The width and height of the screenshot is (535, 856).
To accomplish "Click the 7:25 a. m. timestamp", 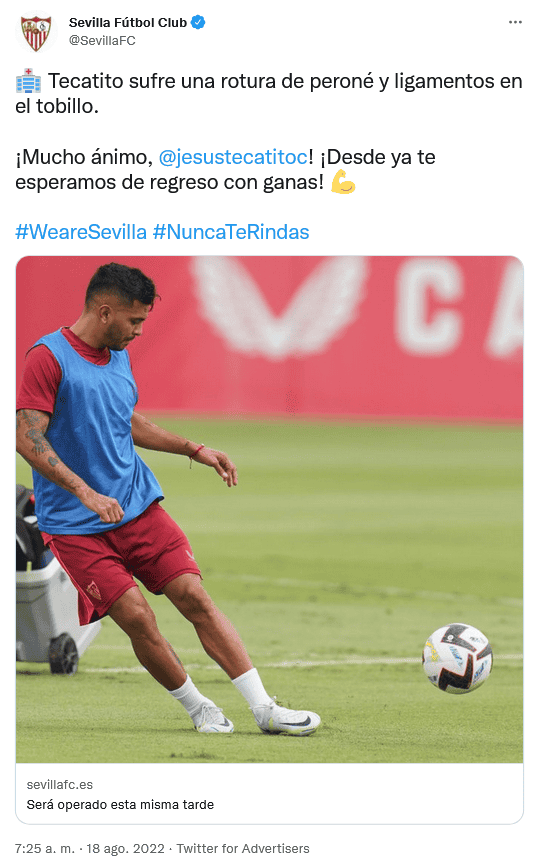I will click(44, 848).
